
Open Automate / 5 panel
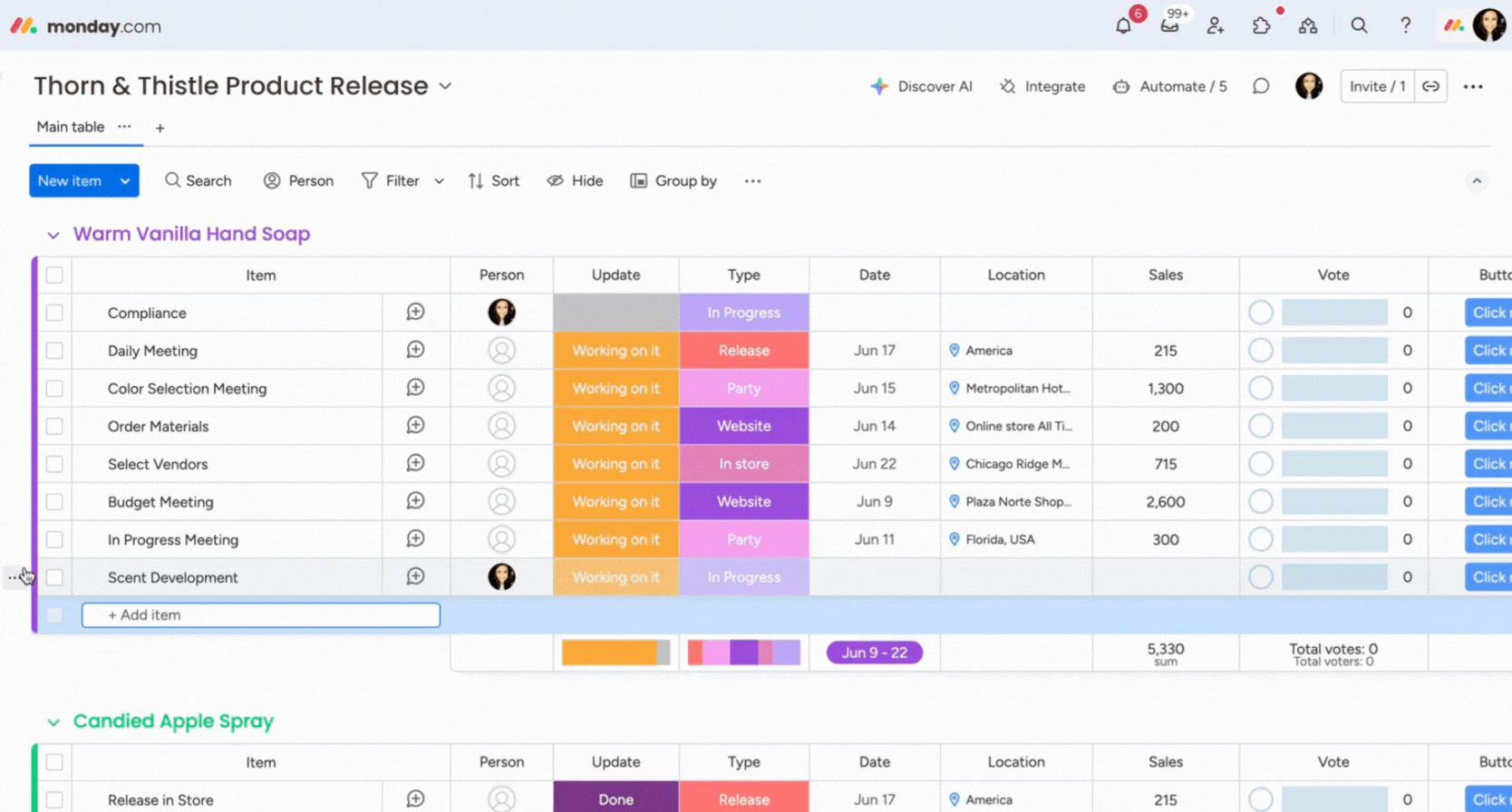click(1169, 86)
